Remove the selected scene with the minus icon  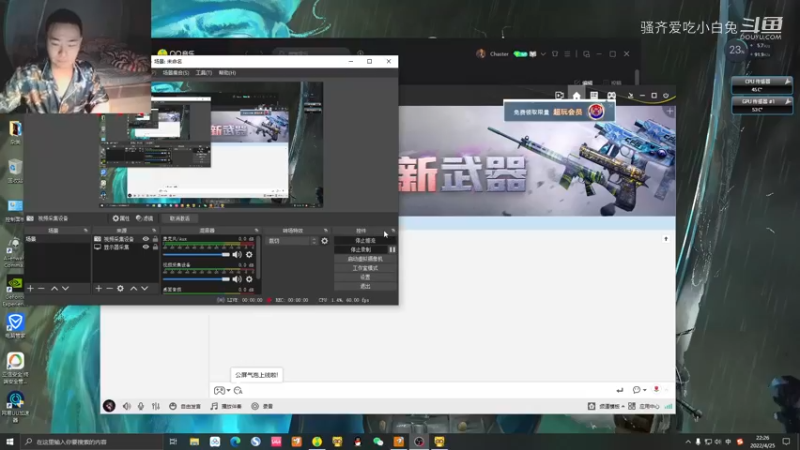pyautogui.click(x=41, y=289)
